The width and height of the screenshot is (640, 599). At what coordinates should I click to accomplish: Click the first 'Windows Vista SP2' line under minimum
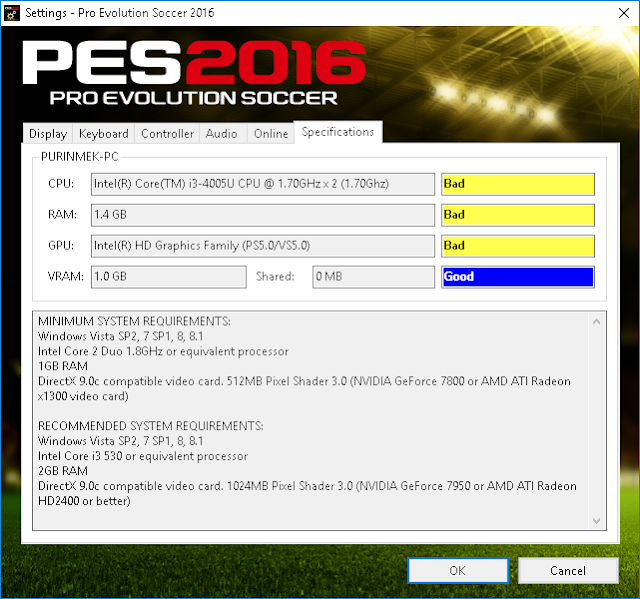pos(120,336)
